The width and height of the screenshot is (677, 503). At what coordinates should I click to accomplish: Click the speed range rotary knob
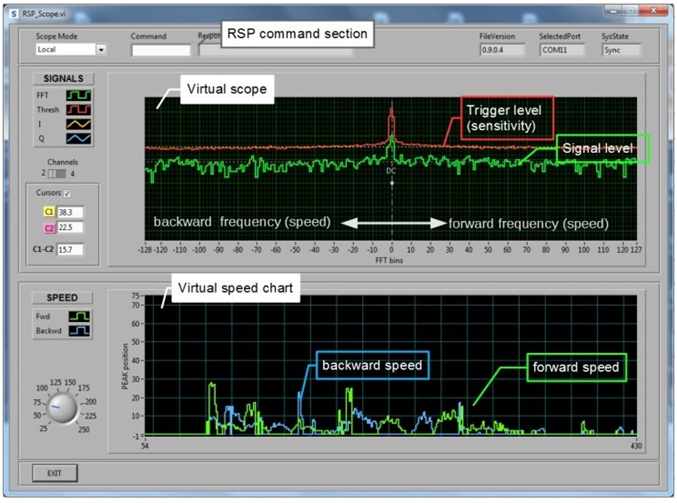click(62, 408)
